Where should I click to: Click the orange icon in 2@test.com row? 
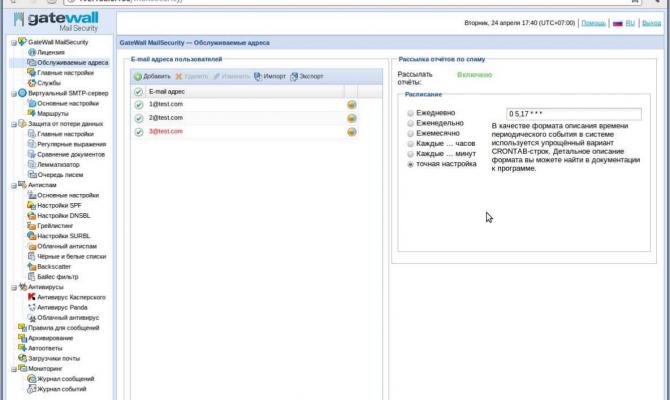(x=352, y=118)
